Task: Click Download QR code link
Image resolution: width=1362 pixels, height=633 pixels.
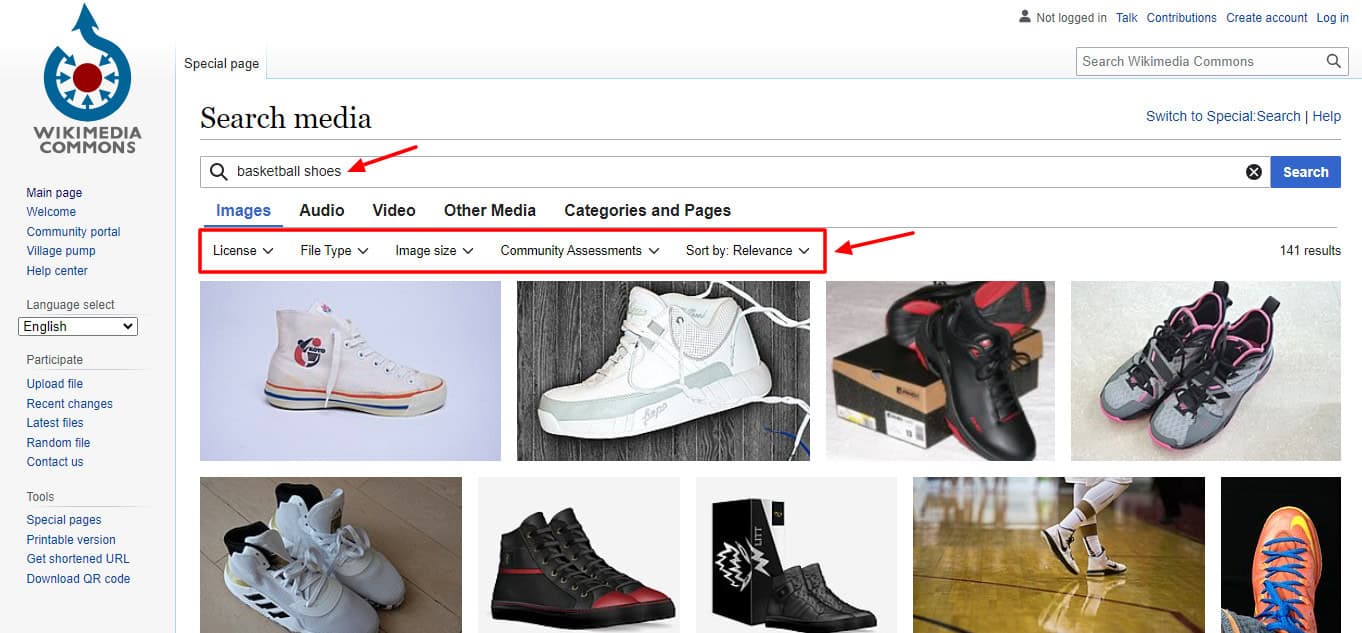Action: 78,578
